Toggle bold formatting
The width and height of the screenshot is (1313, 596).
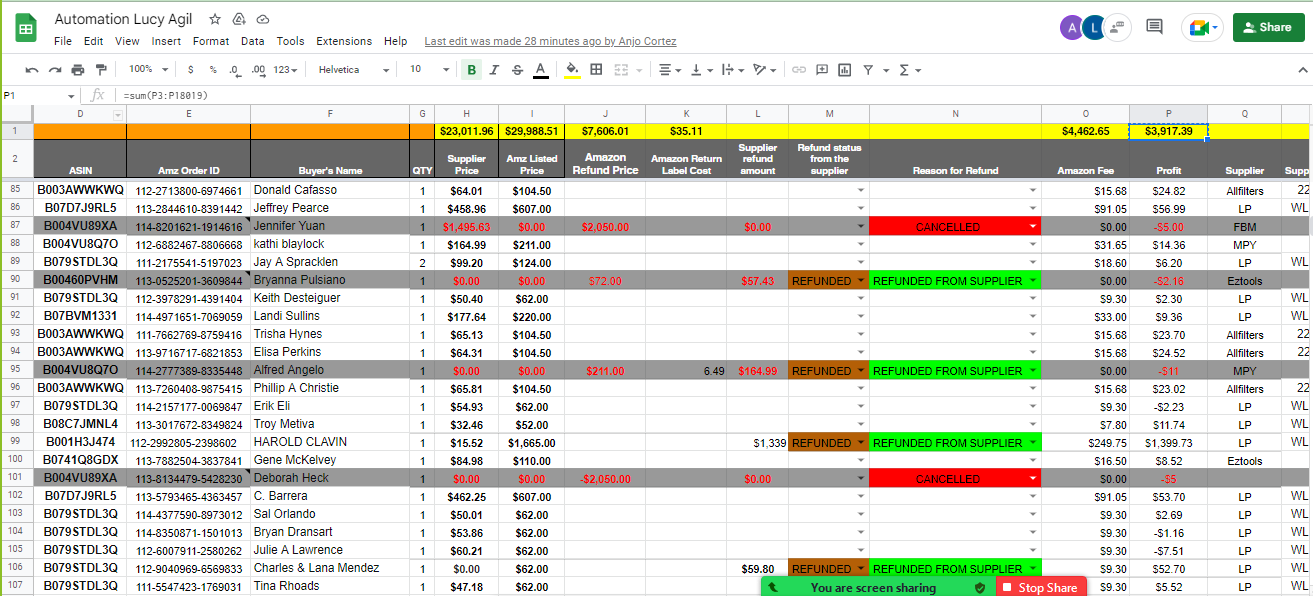click(471, 70)
